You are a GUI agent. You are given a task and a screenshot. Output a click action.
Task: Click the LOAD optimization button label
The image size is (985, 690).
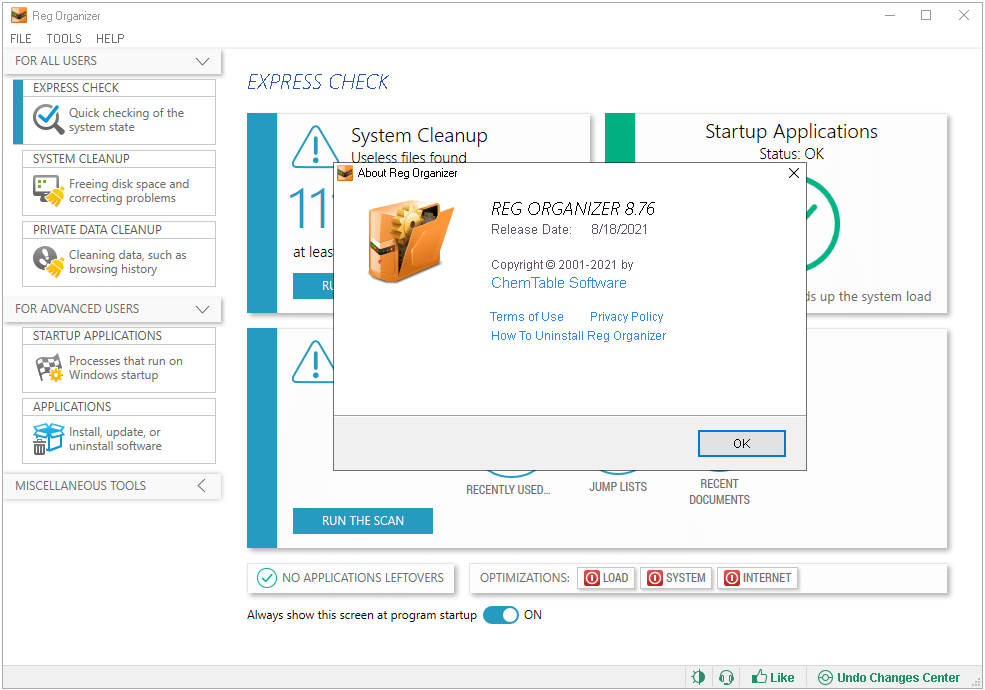tap(615, 578)
